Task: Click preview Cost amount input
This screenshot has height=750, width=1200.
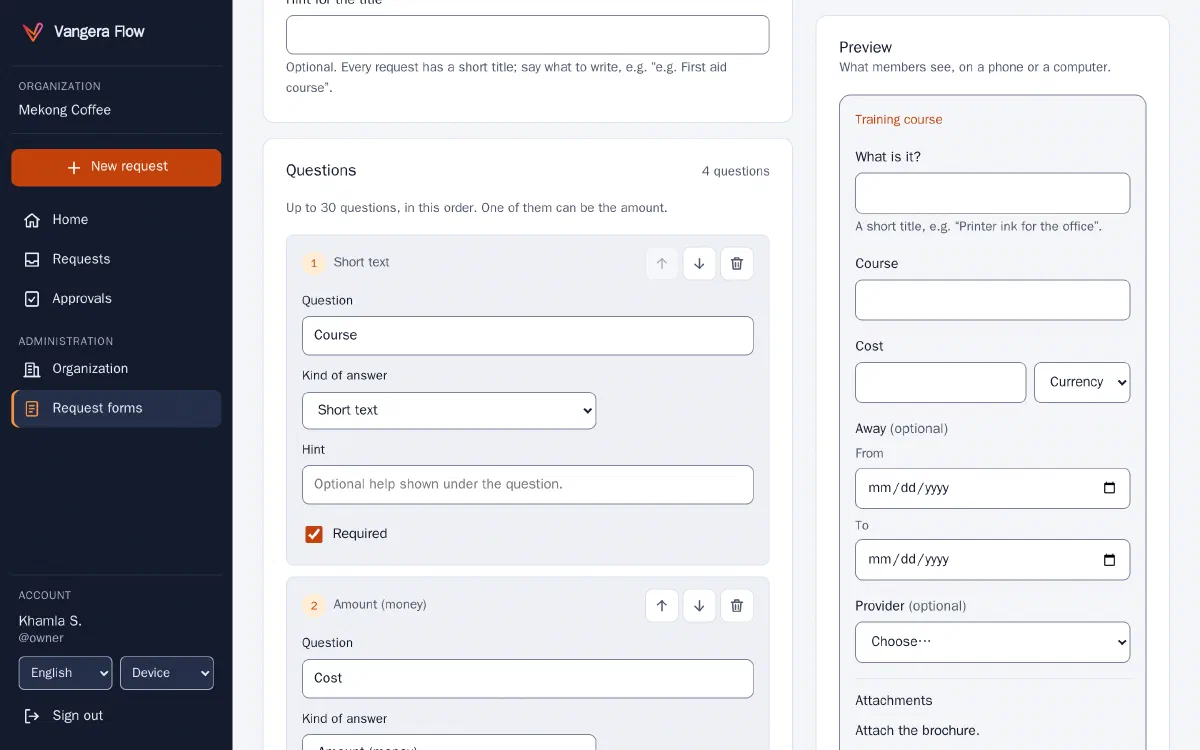Action: tap(940, 382)
